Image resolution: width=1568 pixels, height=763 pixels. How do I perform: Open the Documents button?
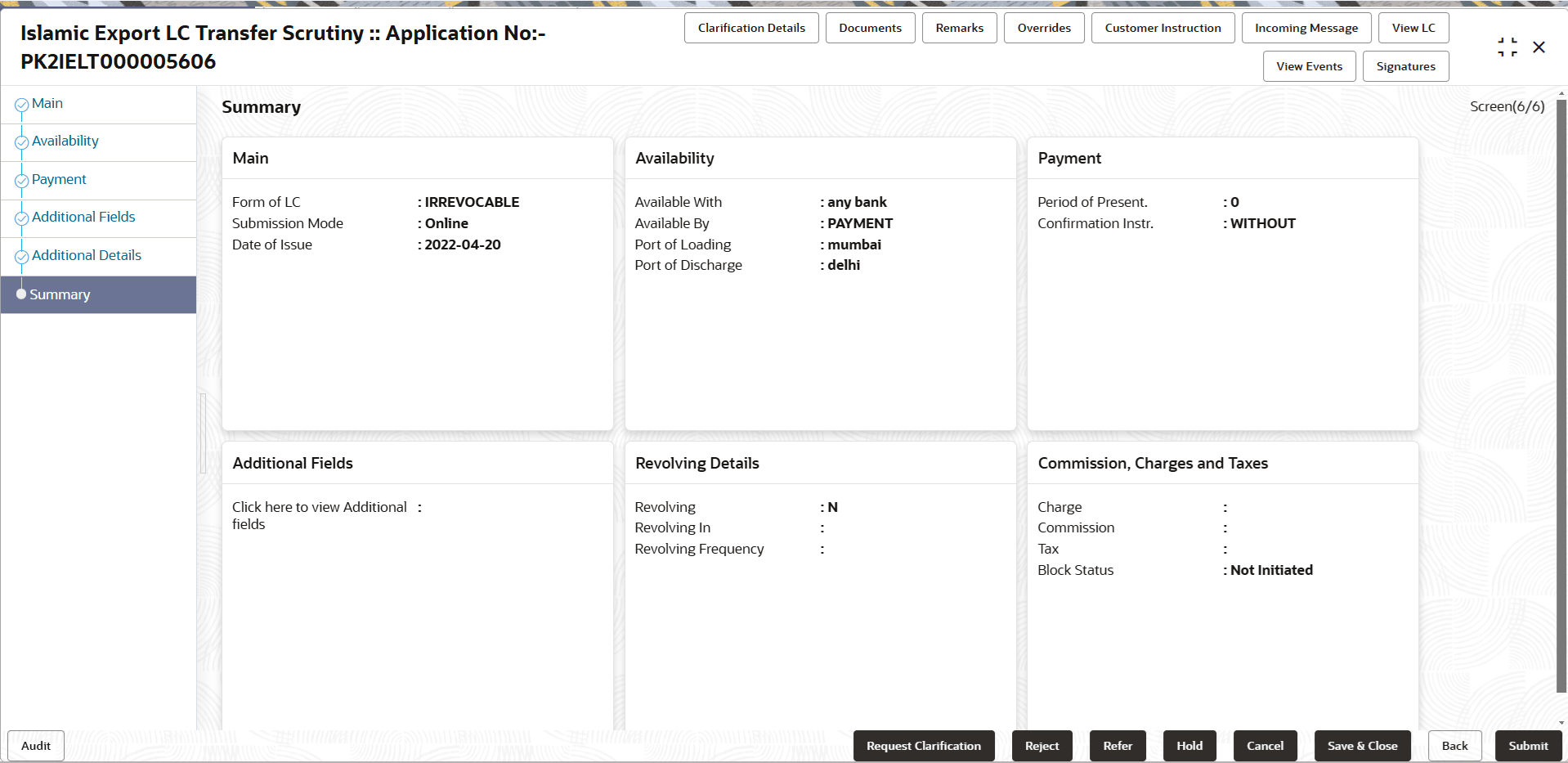[x=870, y=28]
